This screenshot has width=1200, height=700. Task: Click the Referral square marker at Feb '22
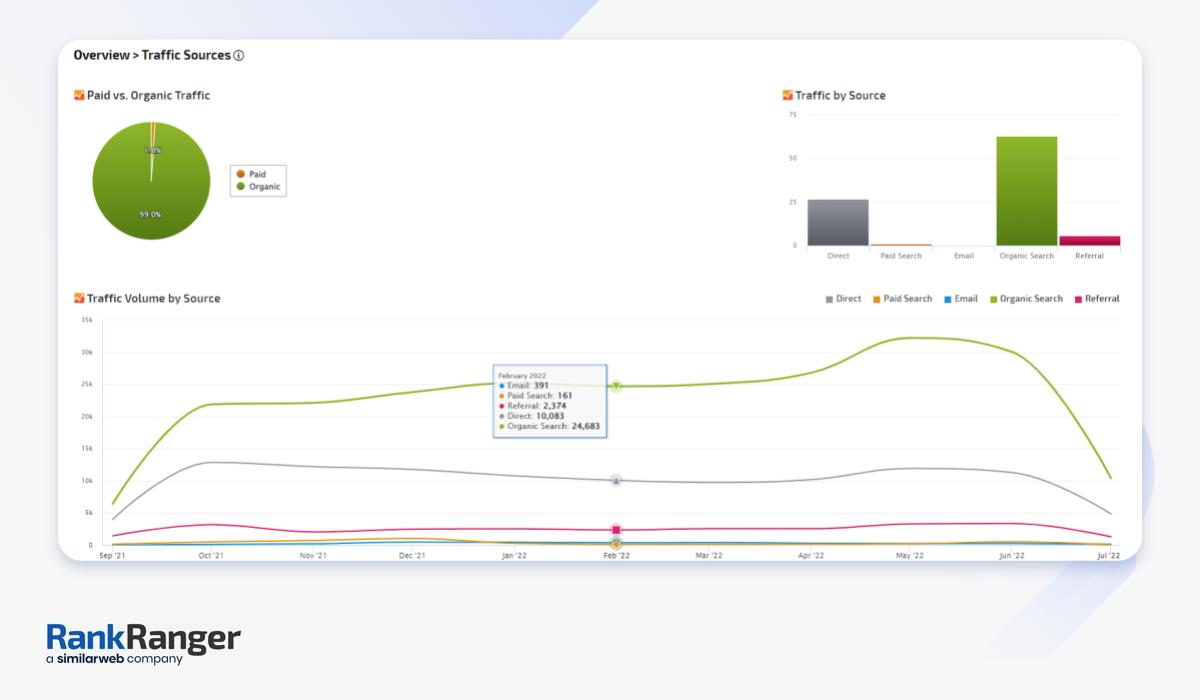pyautogui.click(x=616, y=530)
